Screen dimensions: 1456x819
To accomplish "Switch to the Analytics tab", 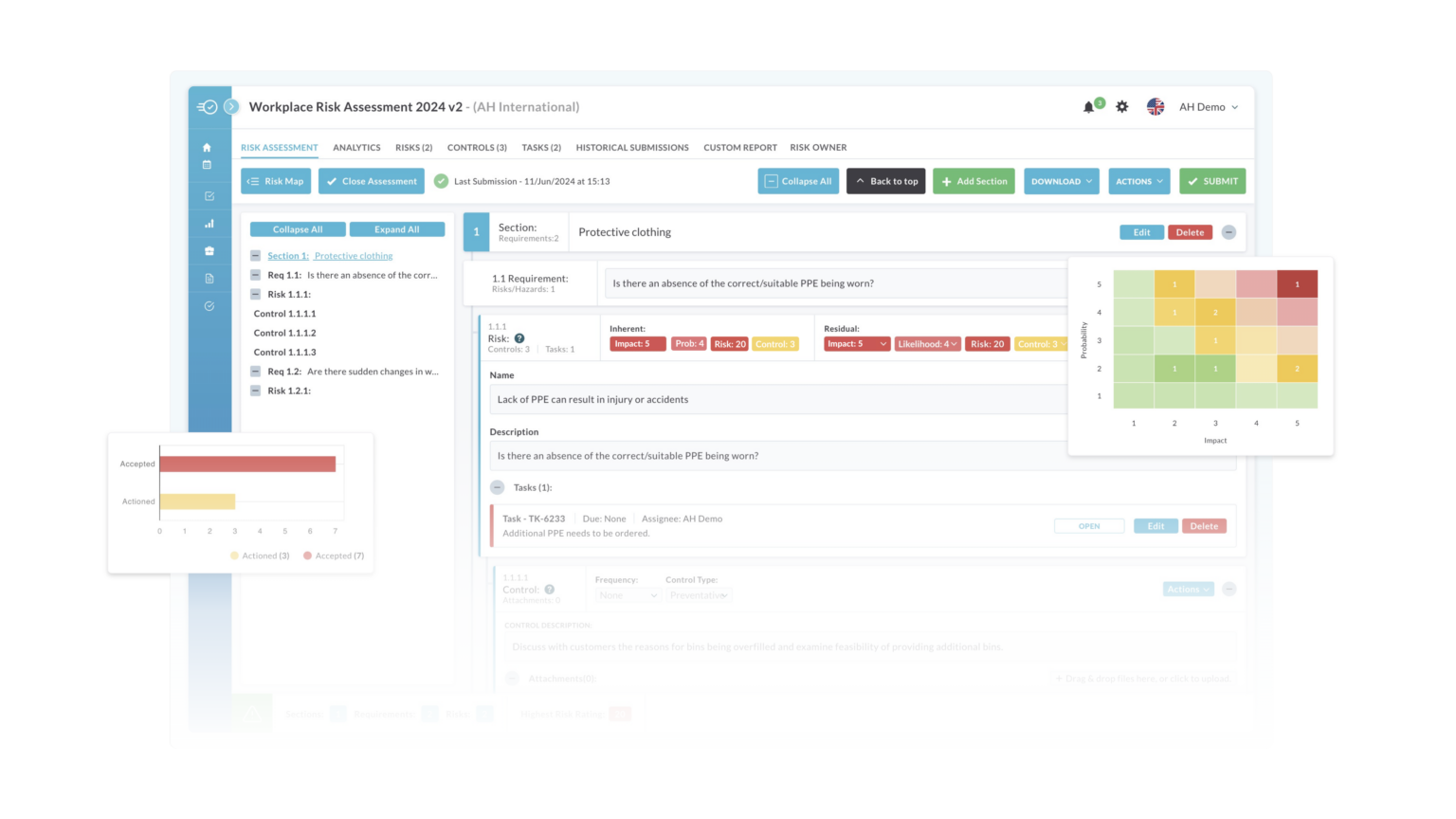I will click(356, 148).
